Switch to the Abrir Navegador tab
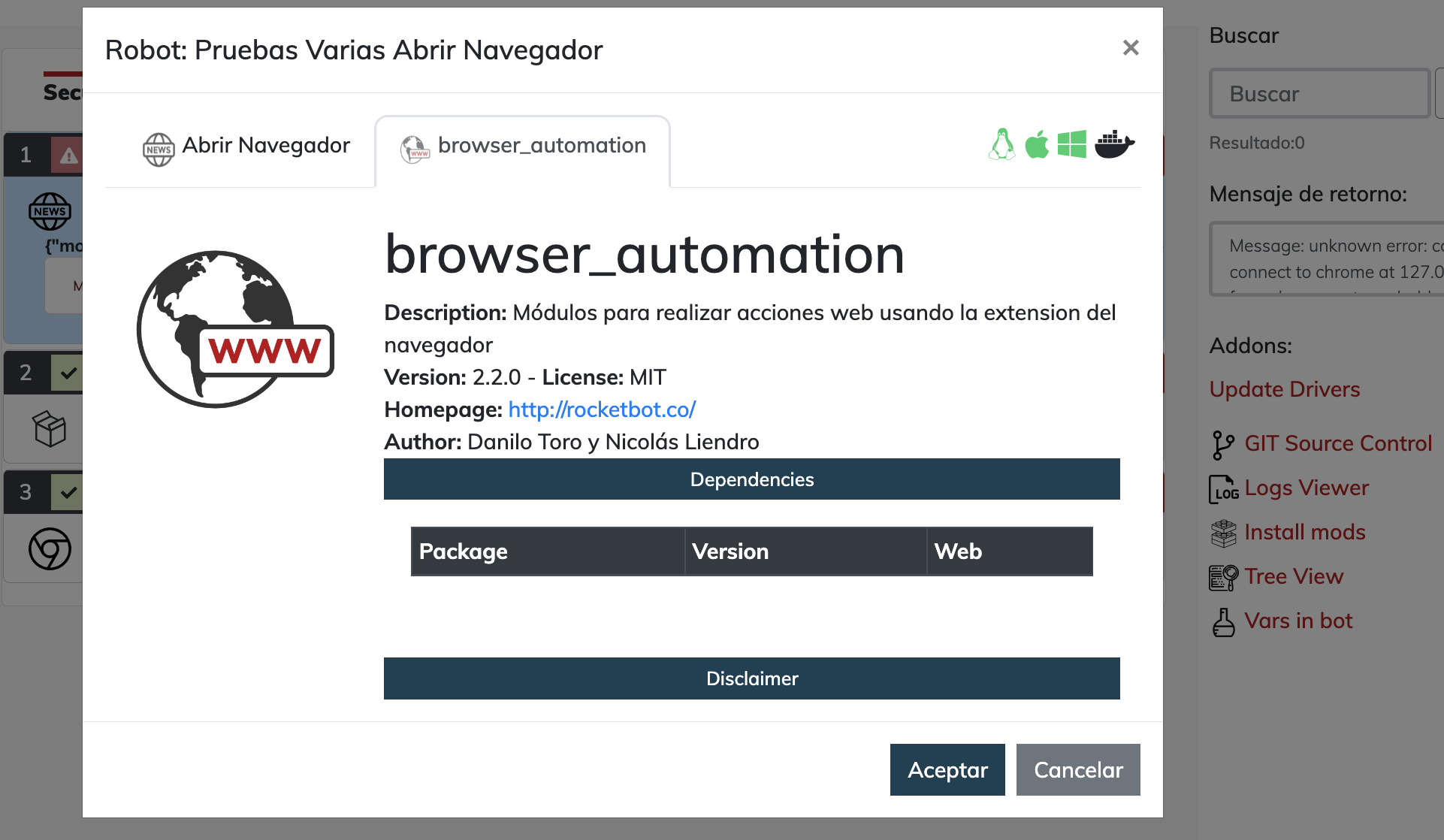Screen dimensions: 1444x840 pos(246,147)
